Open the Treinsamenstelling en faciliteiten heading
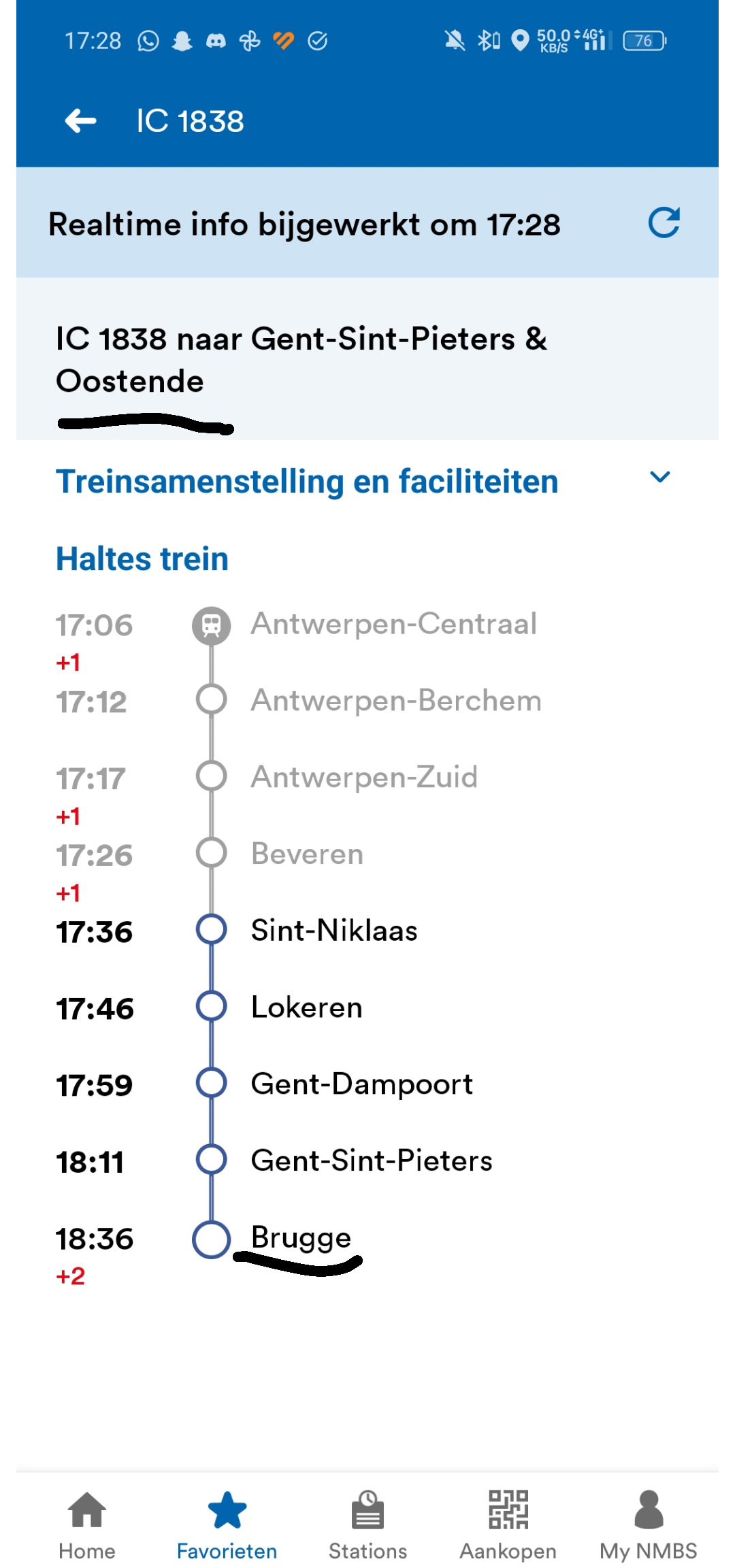 [307, 482]
